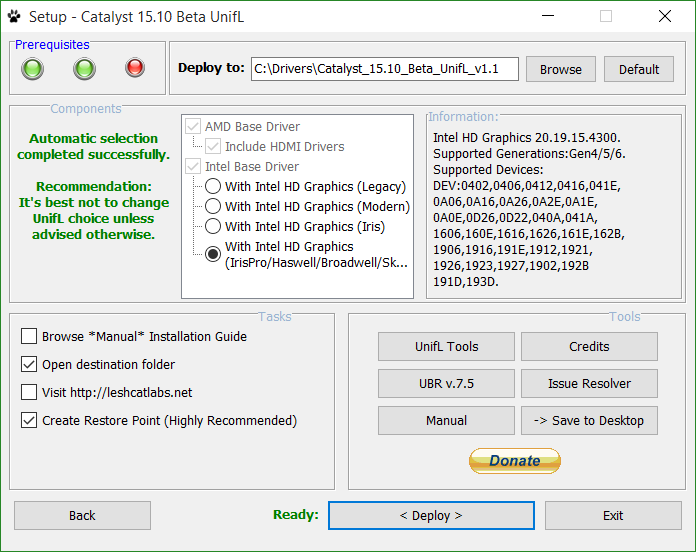Click the 'Ready:' status label
The width and height of the screenshot is (696, 552).
[x=296, y=515]
